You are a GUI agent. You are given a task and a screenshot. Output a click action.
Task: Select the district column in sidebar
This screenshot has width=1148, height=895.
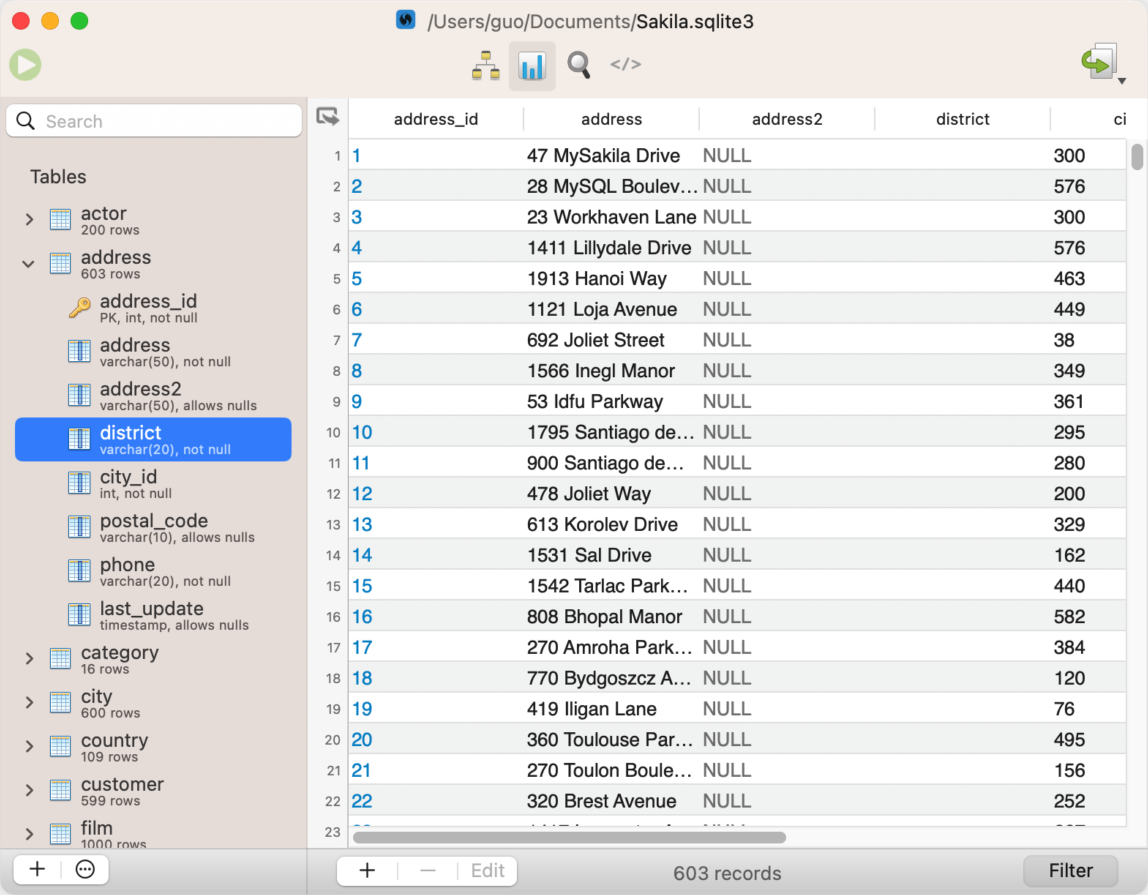[153, 439]
